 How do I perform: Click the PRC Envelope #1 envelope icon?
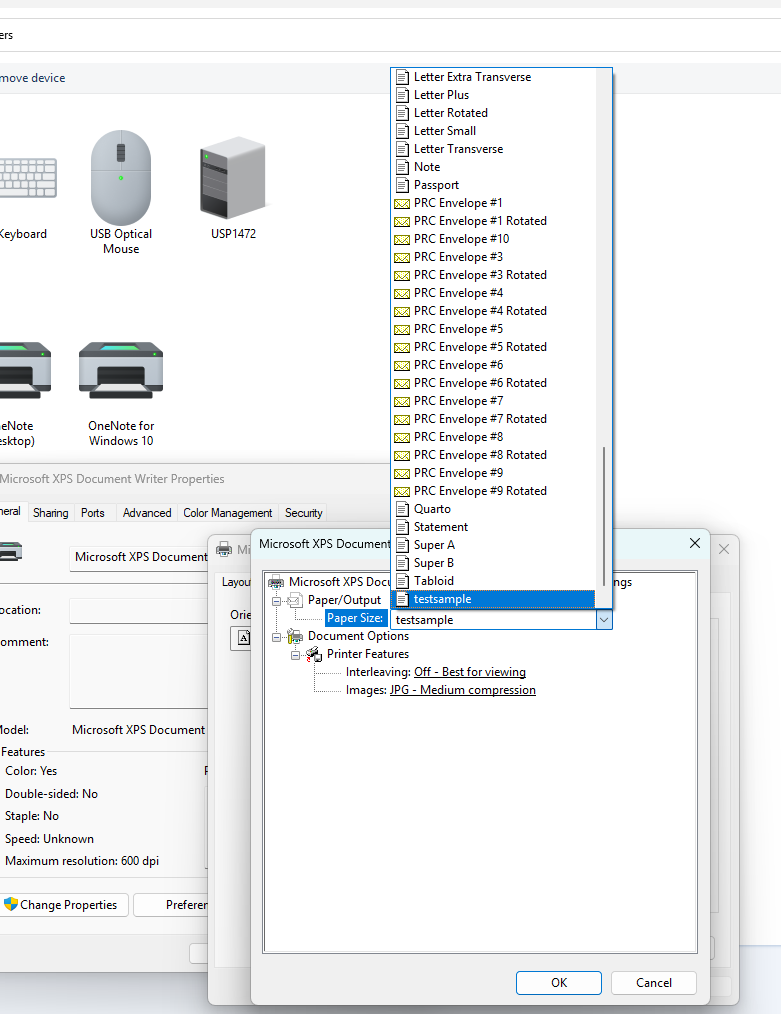point(402,203)
